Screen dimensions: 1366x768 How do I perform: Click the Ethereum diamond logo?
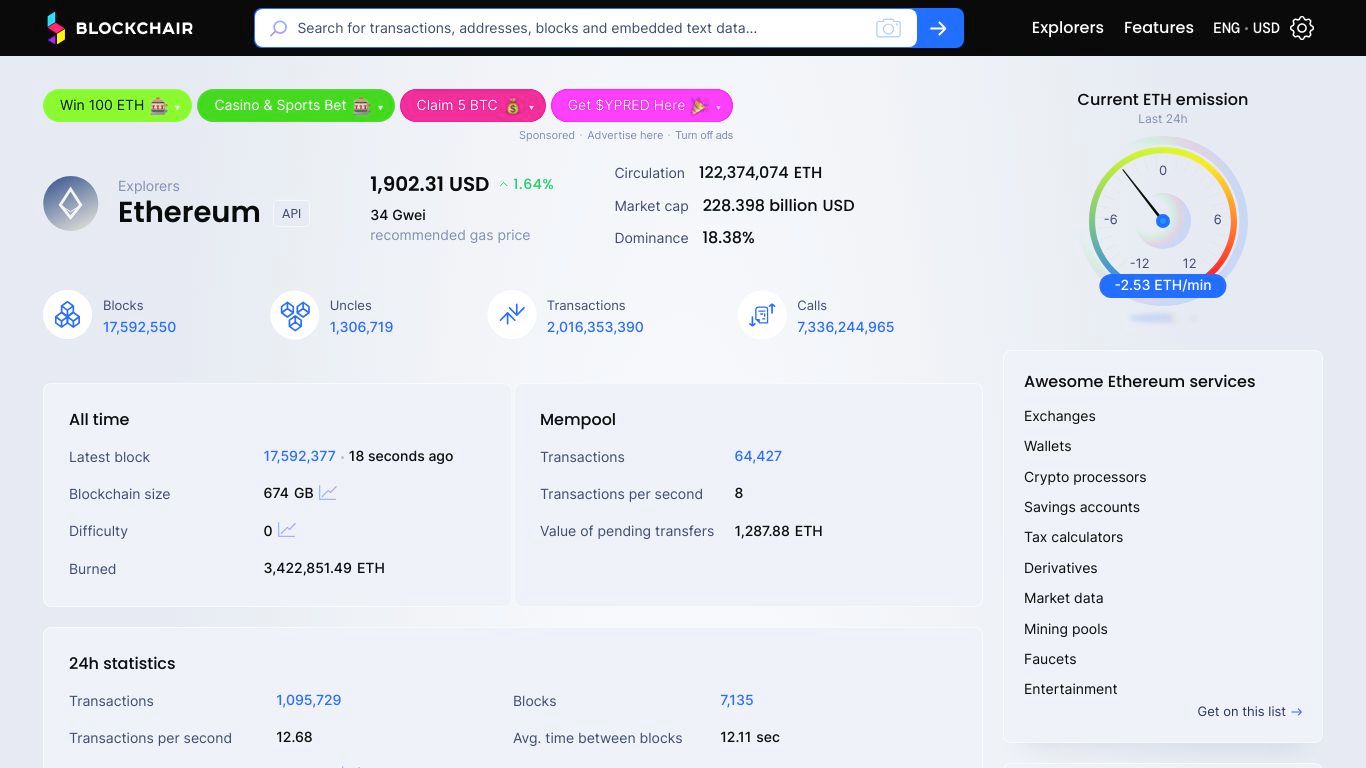coord(70,203)
